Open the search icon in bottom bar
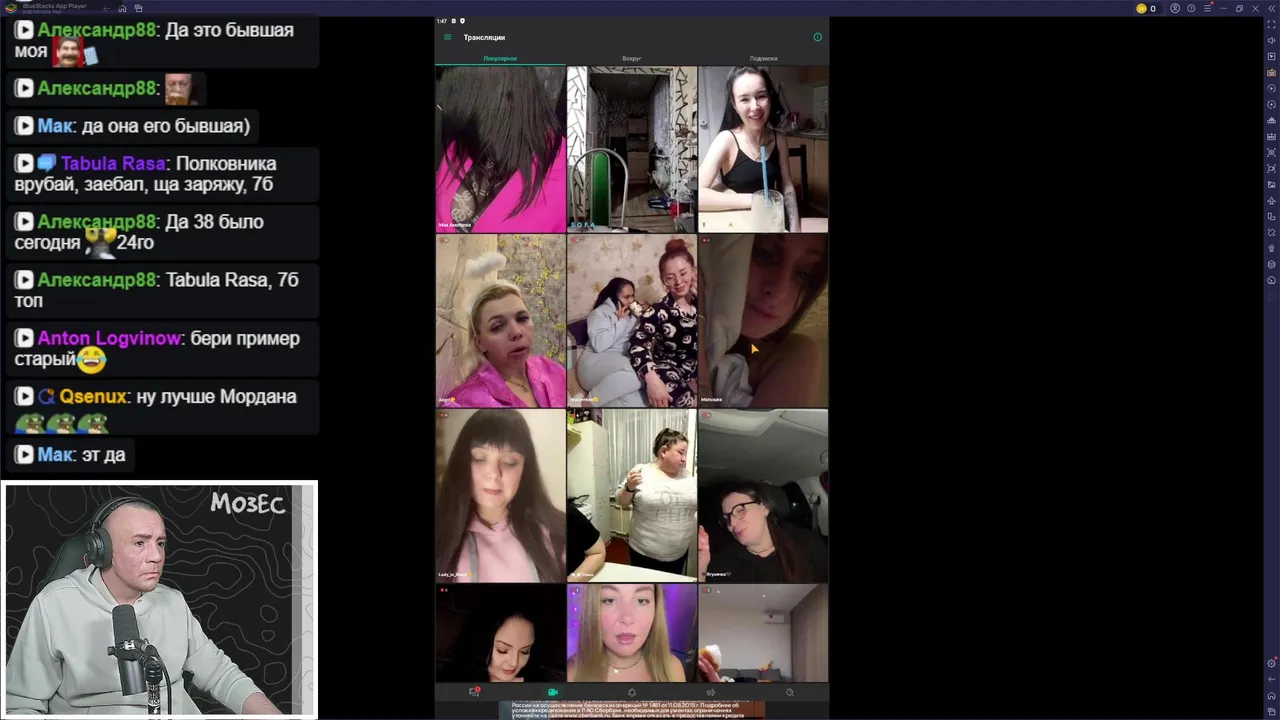The width and height of the screenshot is (1280, 720). tap(789, 692)
